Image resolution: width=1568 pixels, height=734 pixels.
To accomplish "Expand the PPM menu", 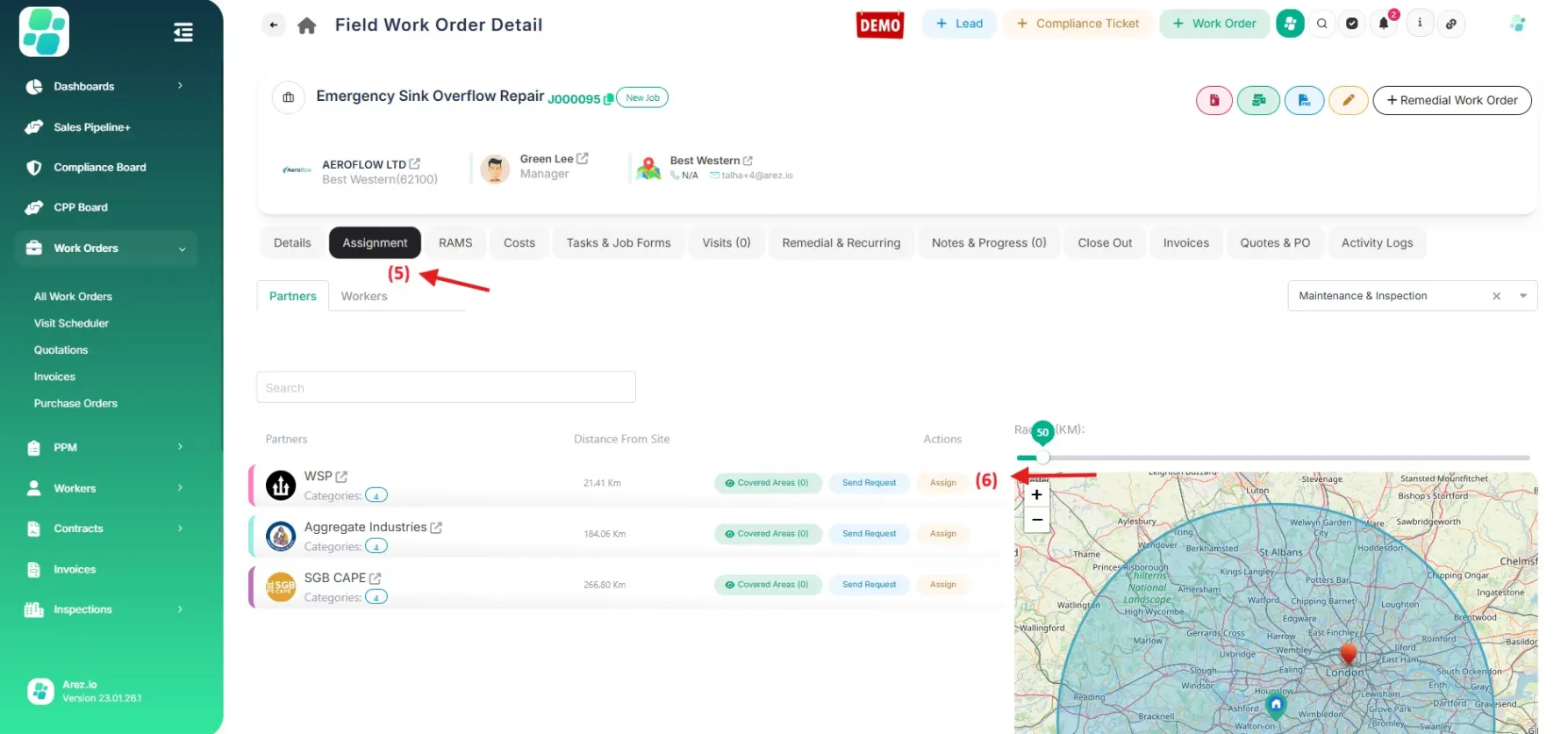I will 106,448.
